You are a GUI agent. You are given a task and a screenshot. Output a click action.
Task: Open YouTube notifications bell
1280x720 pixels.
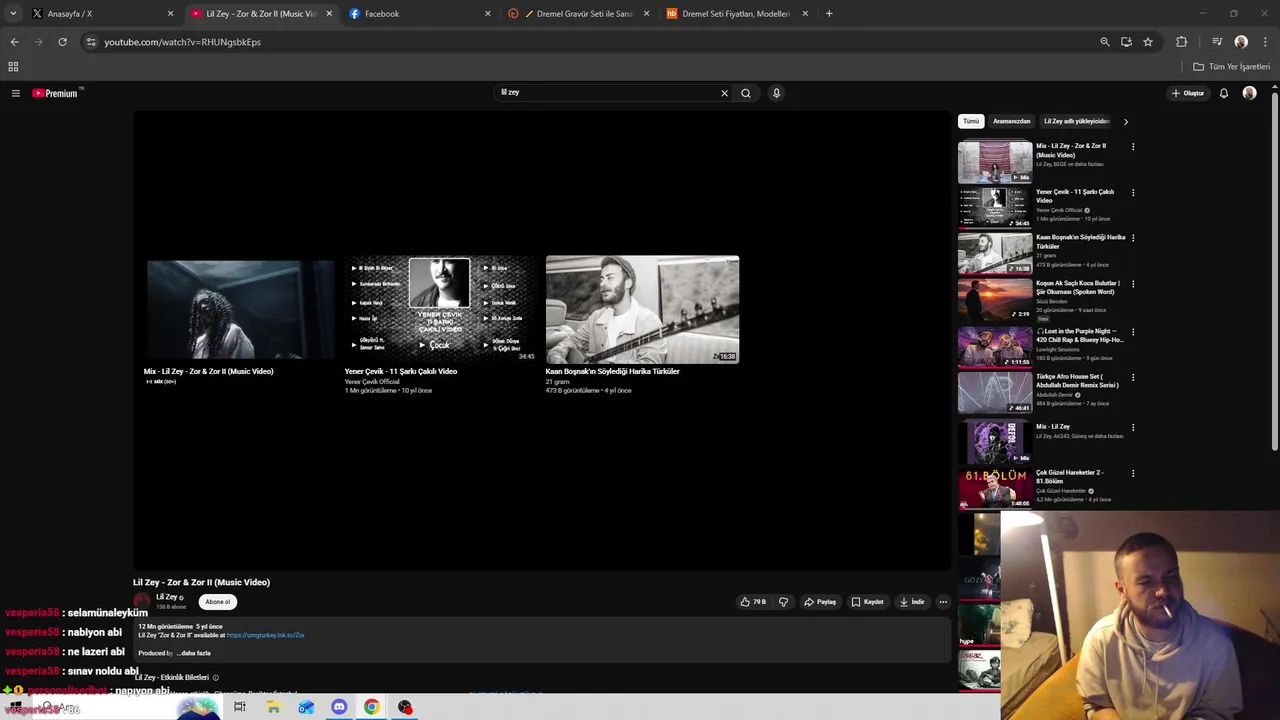pos(1224,93)
